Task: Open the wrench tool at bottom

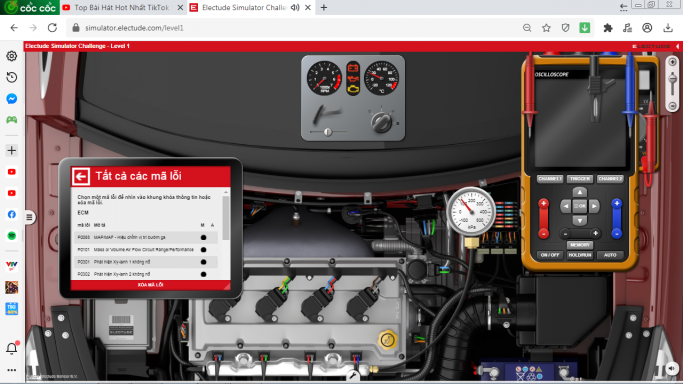Action: coord(353,376)
